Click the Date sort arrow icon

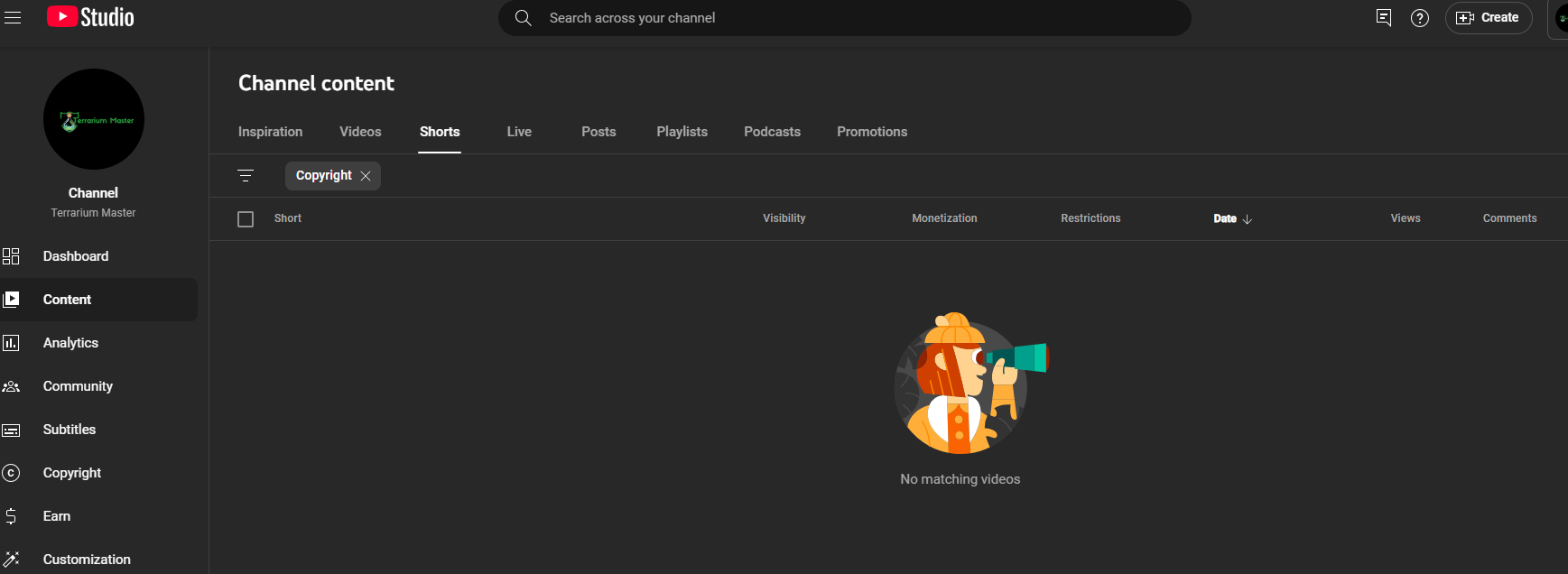coord(1248,219)
